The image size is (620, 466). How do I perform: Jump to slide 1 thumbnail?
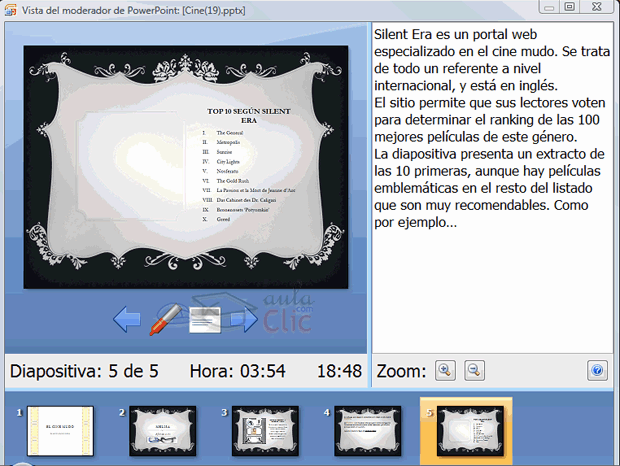coord(60,431)
